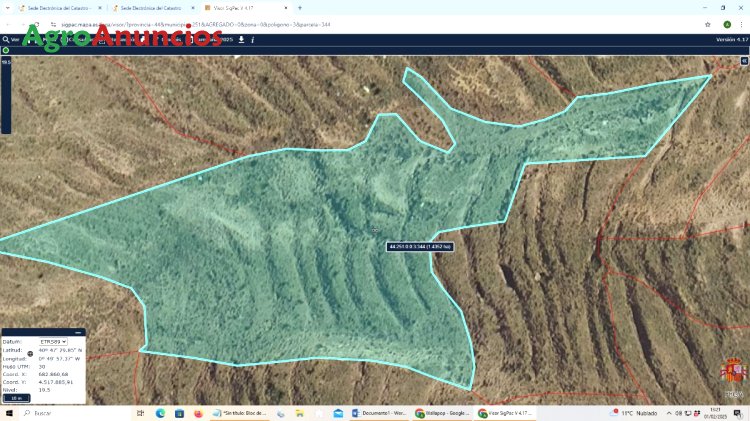750x421 pixels.
Task: Open Firefox from the taskbar
Action: (199, 413)
